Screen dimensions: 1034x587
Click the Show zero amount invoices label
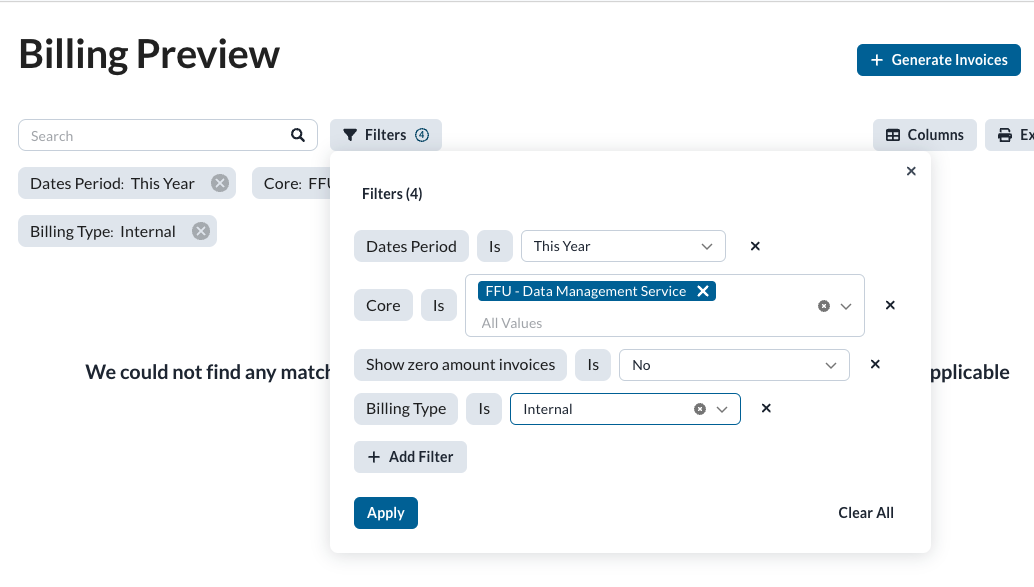[460, 365]
